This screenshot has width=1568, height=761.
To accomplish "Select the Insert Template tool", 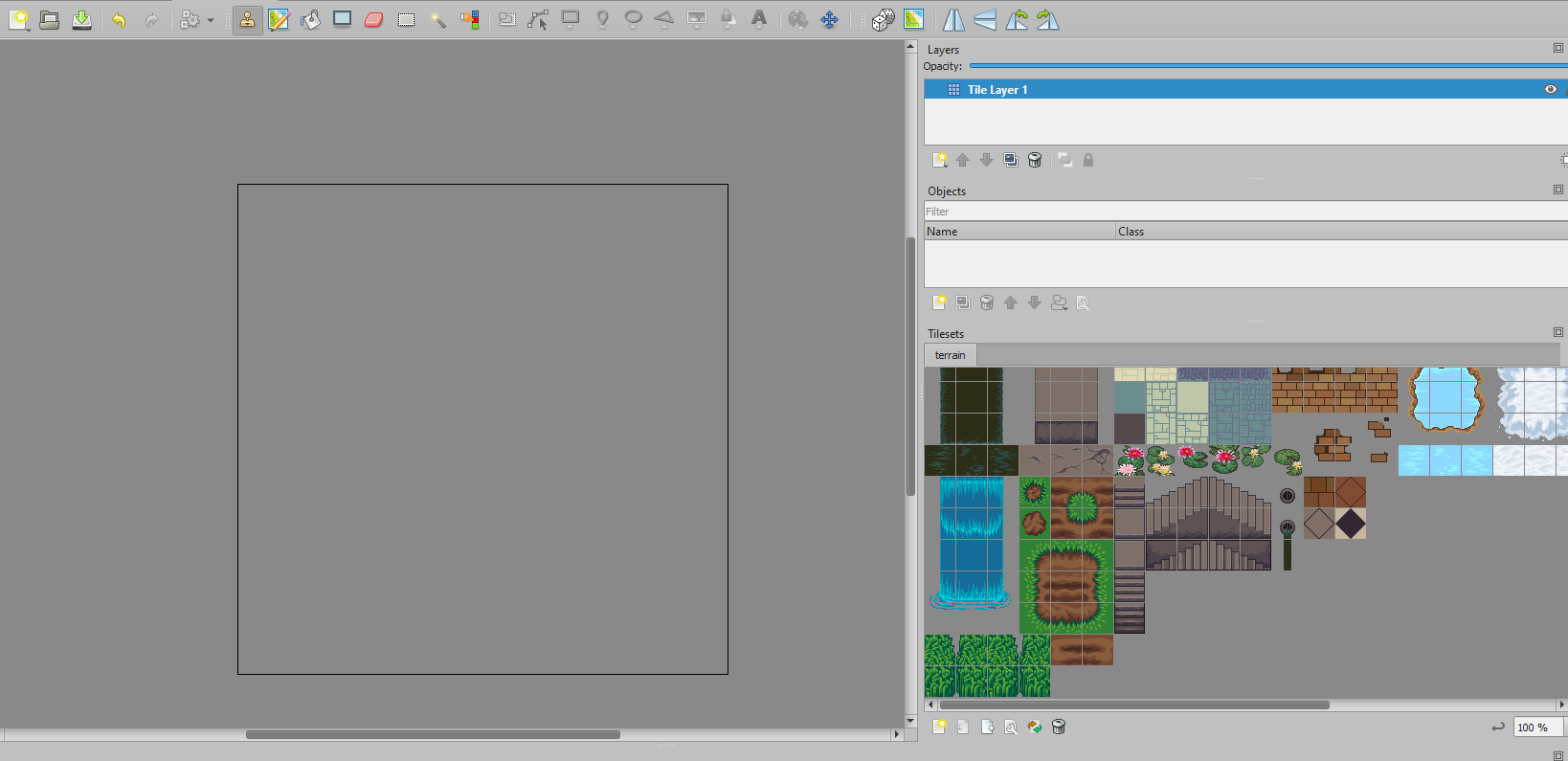I will [728, 19].
